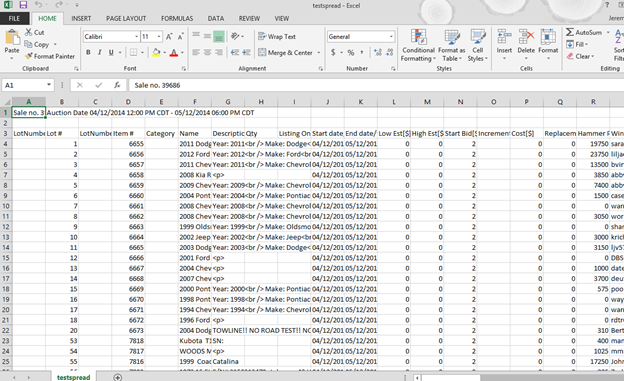Switch to the INSERT tab
This screenshot has height=381, width=624.
coord(81,18)
